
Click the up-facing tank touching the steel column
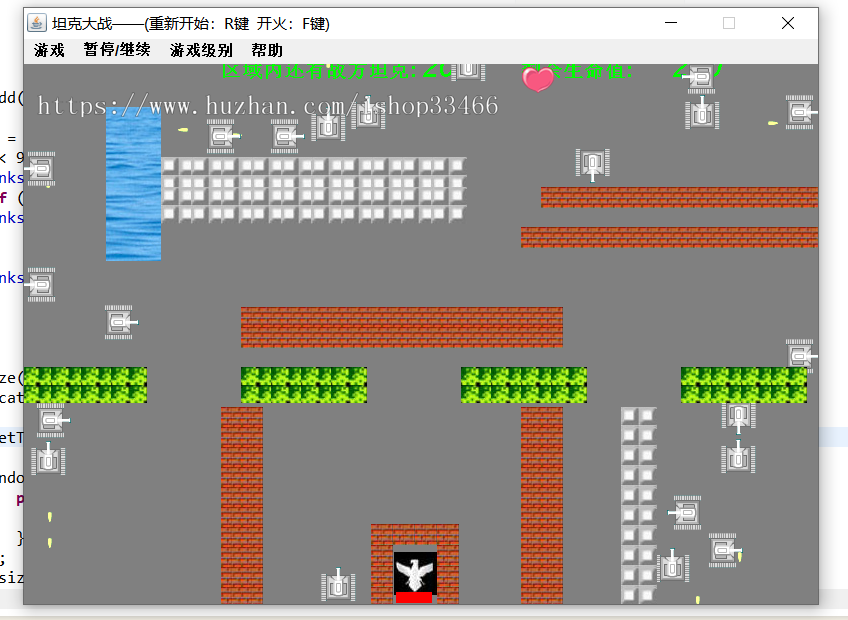click(672, 566)
